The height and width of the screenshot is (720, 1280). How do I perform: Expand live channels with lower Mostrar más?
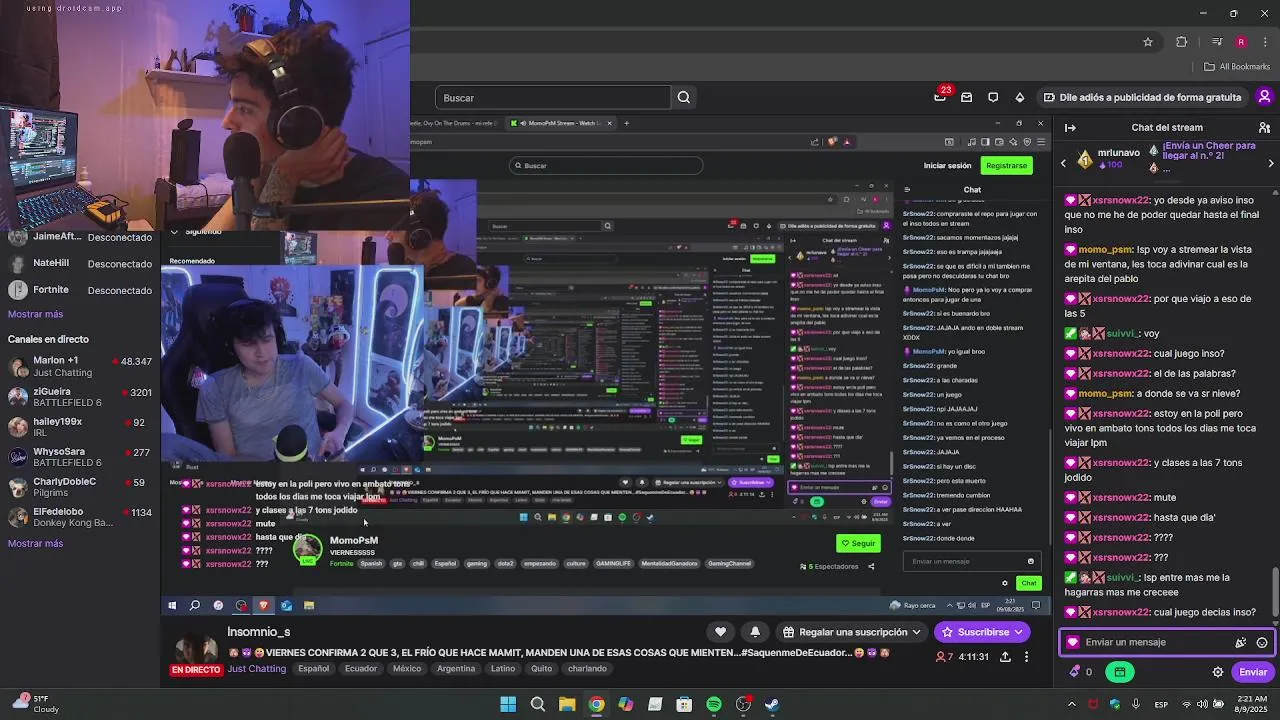click(35, 543)
